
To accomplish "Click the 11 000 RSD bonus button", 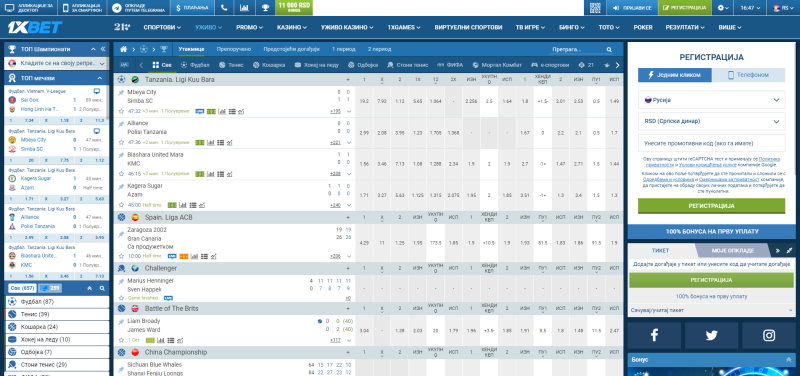I will tap(294, 8).
